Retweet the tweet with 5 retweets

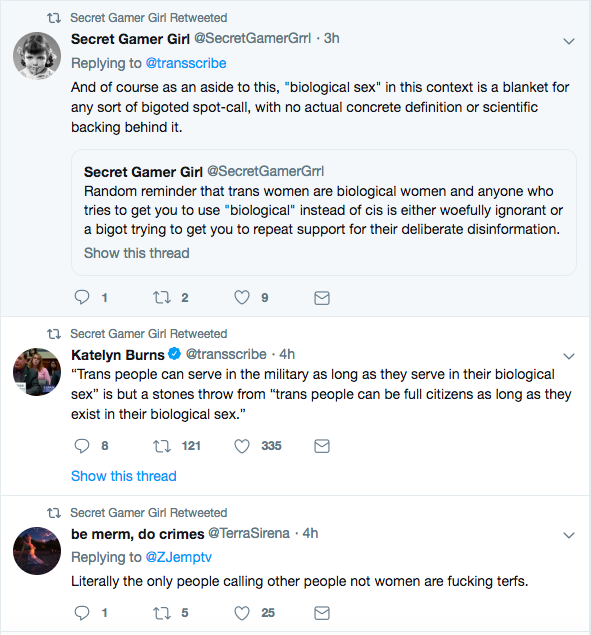point(162,613)
